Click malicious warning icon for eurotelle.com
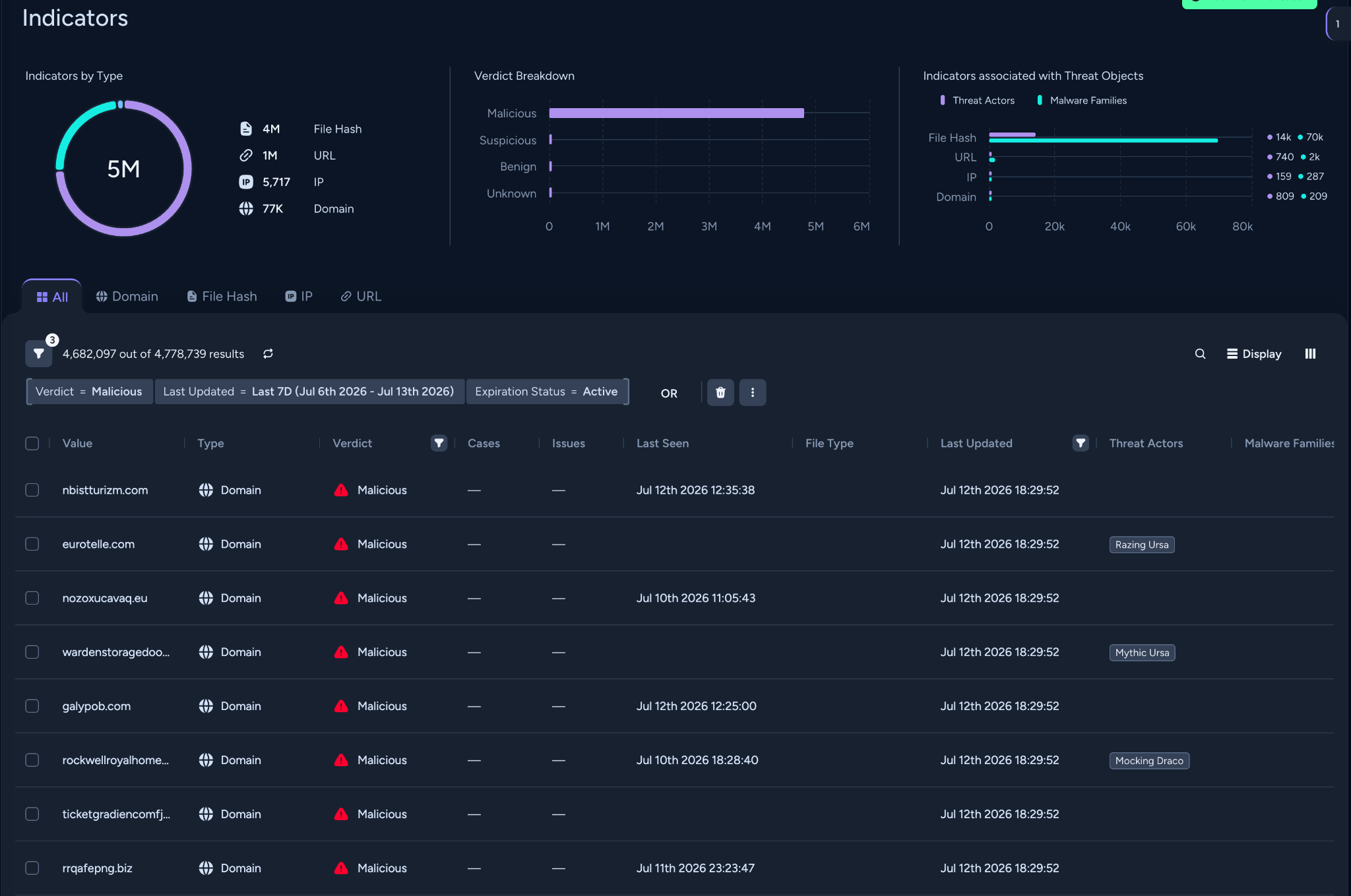Viewport: 1351px width, 896px height. click(x=341, y=544)
